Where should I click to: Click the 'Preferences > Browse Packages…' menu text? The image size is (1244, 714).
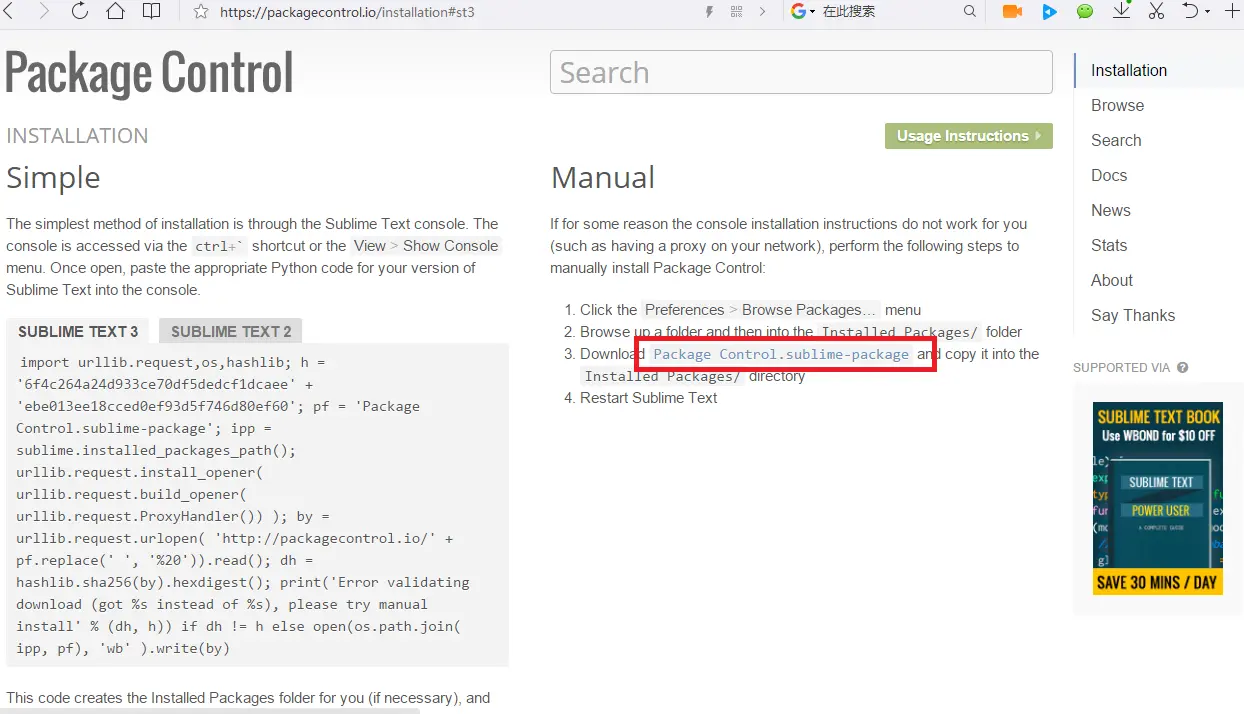761,310
